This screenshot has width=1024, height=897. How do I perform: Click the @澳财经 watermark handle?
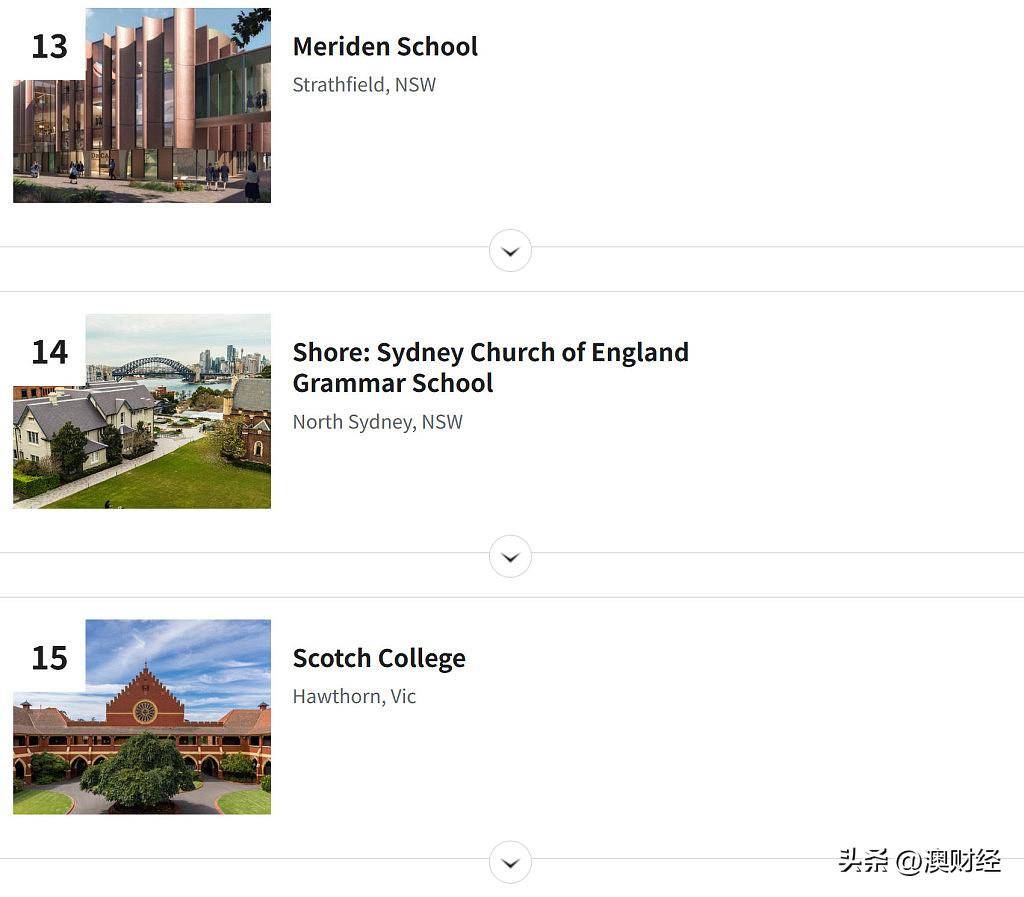[x=948, y=861]
